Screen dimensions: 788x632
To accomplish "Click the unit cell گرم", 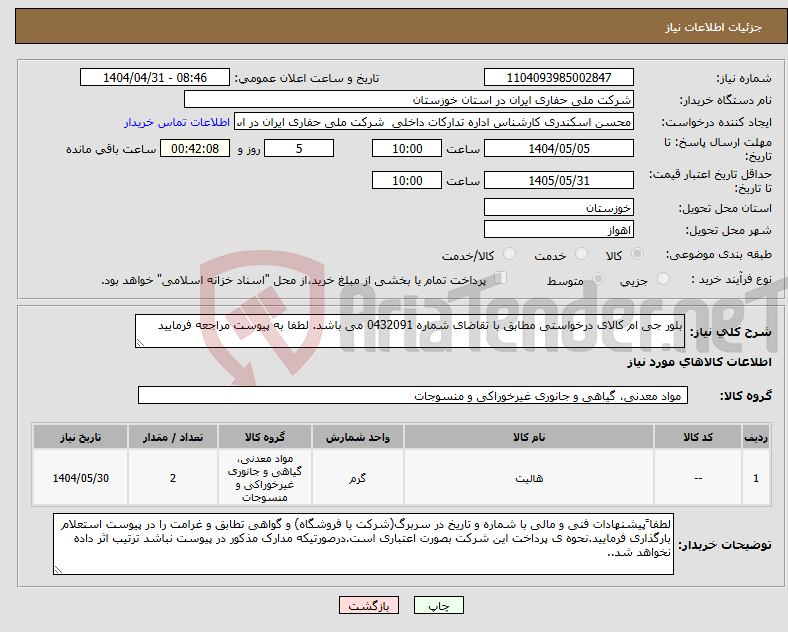I will pyautogui.click(x=357, y=478).
